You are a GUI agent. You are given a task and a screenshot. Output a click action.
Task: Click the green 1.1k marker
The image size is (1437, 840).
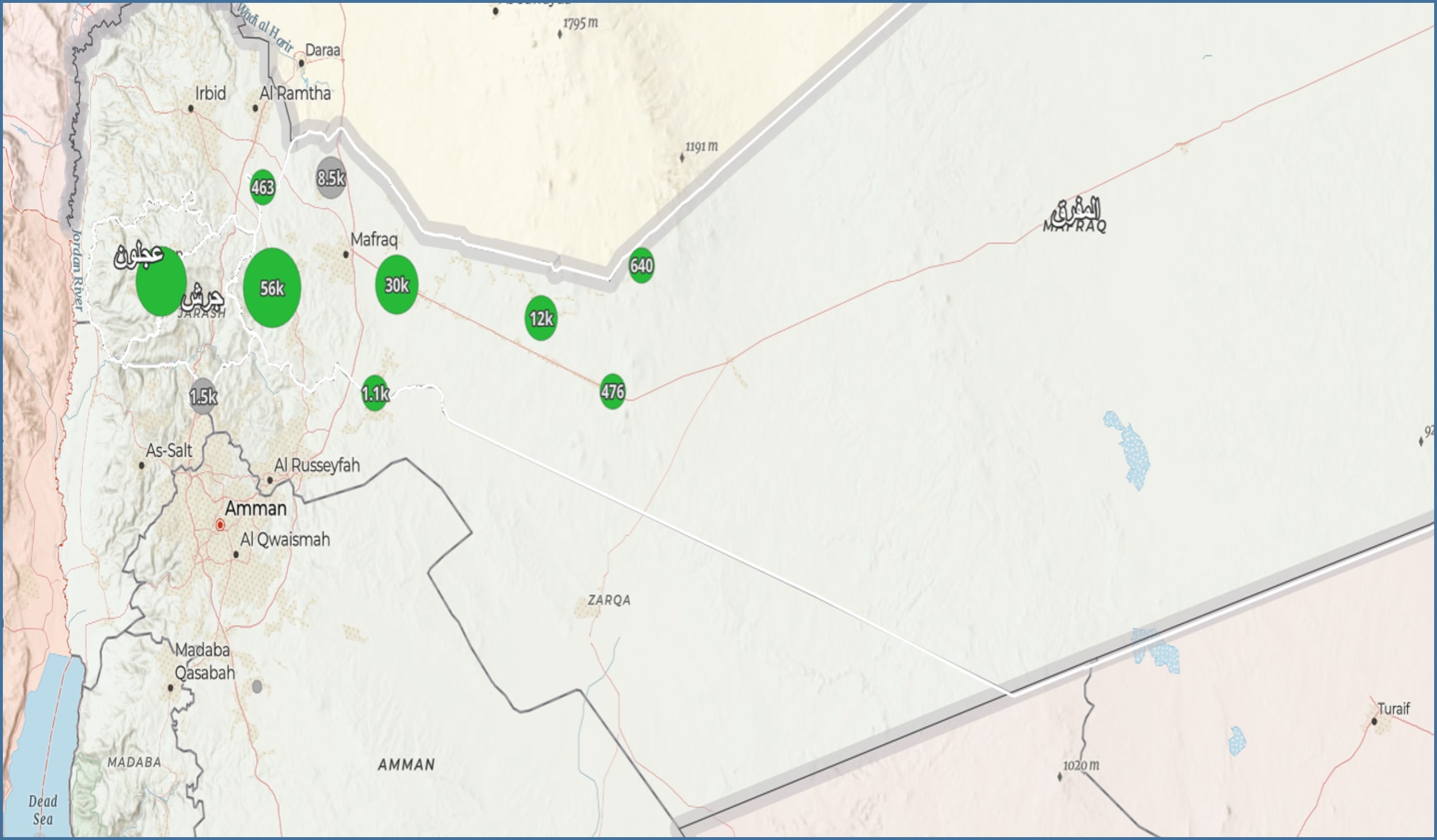375,393
